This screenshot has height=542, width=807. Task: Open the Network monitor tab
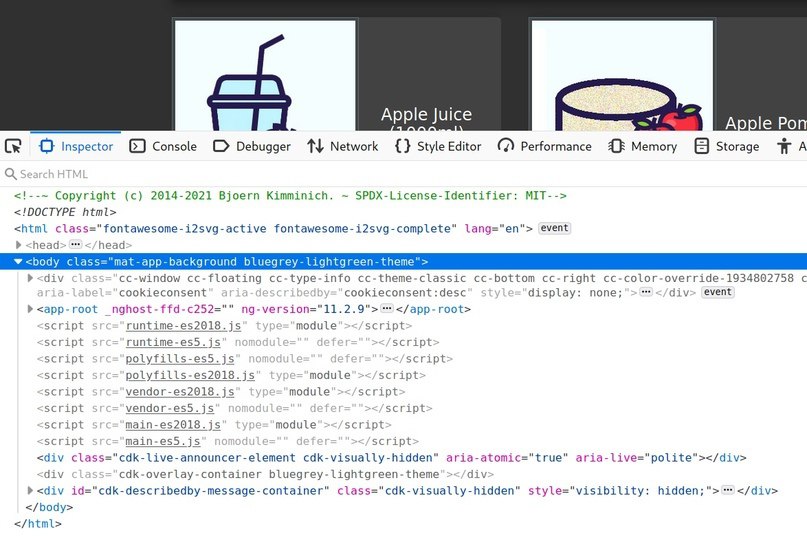342,146
